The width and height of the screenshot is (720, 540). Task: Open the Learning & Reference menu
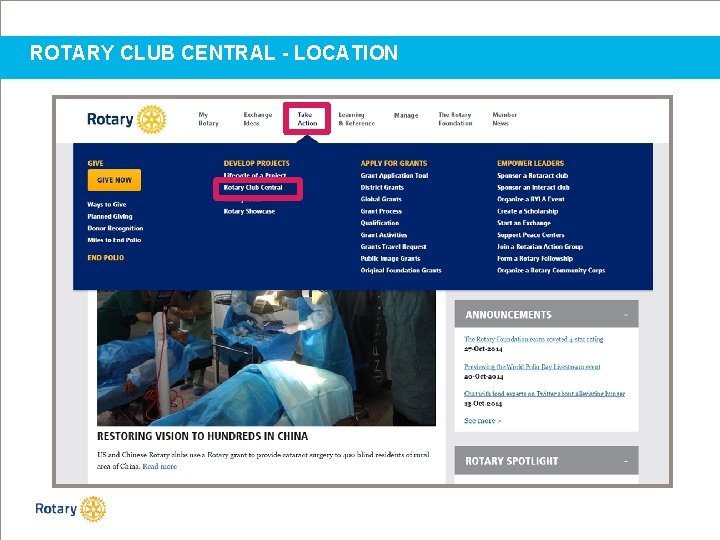pyautogui.click(x=356, y=119)
